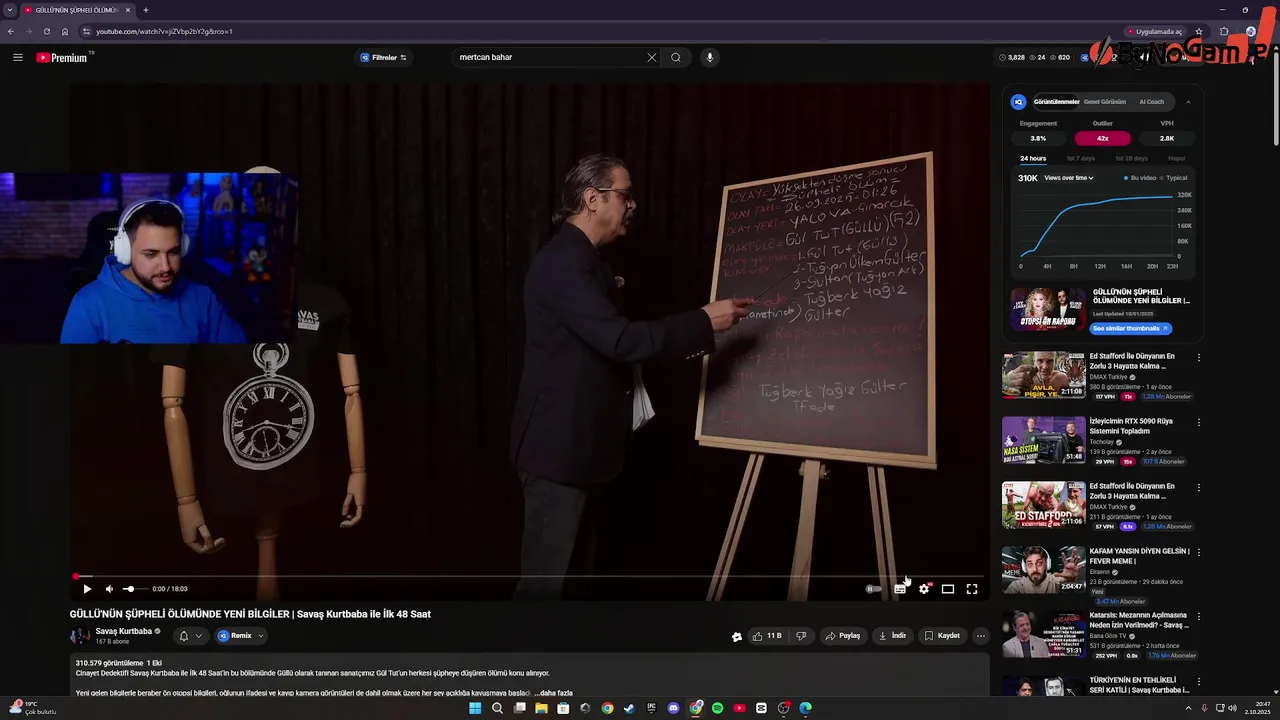
Task: Click the search magnifier button
Action: [x=676, y=57]
